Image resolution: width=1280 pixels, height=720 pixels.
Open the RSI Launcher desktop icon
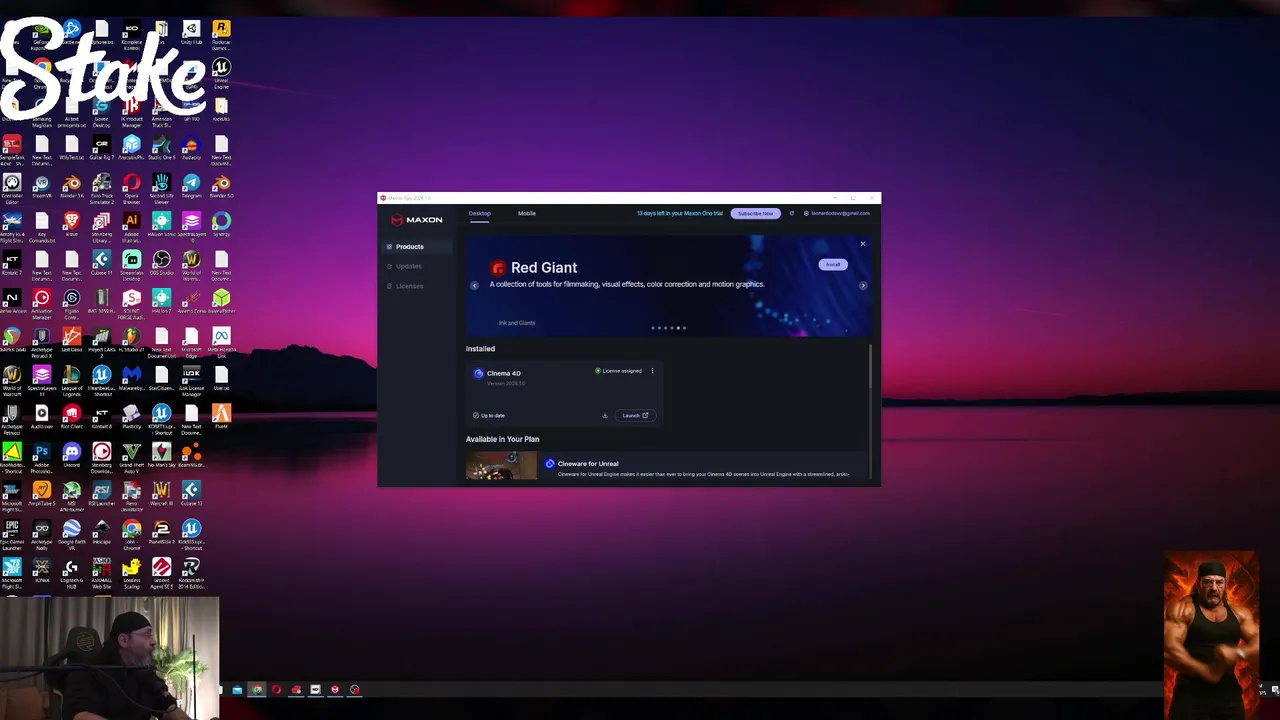pyautogui.click(x=101, y=494)
